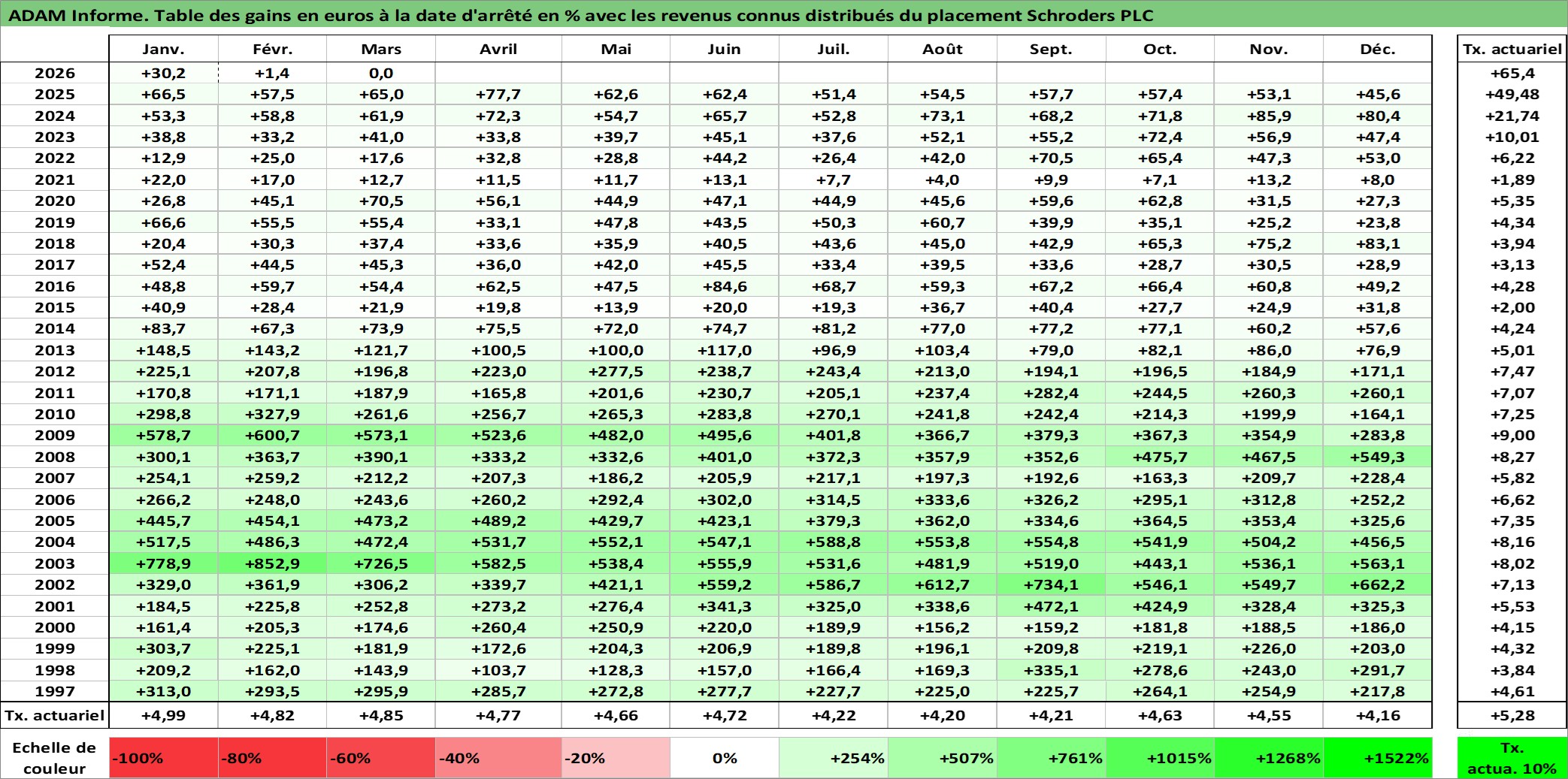Image resolution: width=1568 pixels, height=779 pixels.
Task: Select the 2008 December value +549,3
Action: point(1378,457)
